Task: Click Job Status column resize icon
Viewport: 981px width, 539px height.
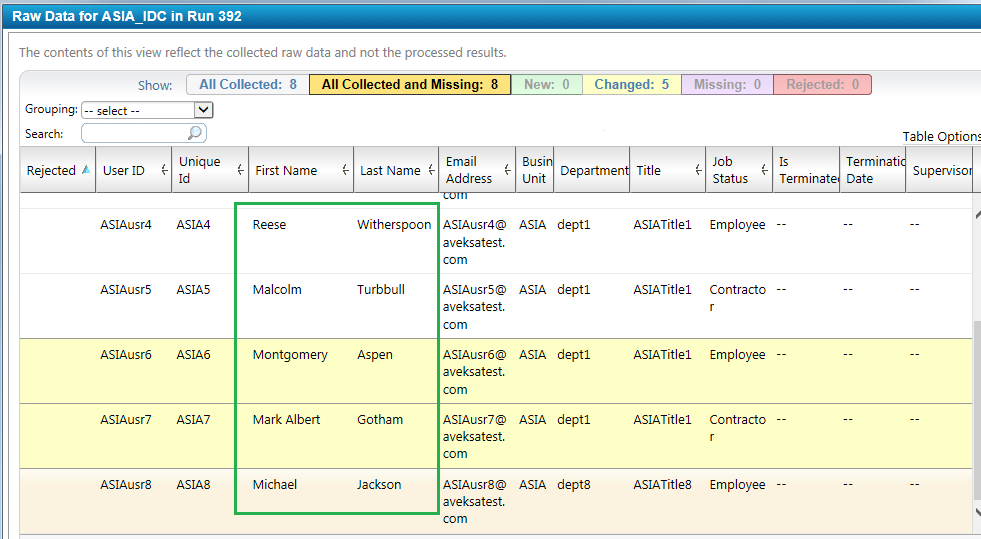Action: point(764,171)
